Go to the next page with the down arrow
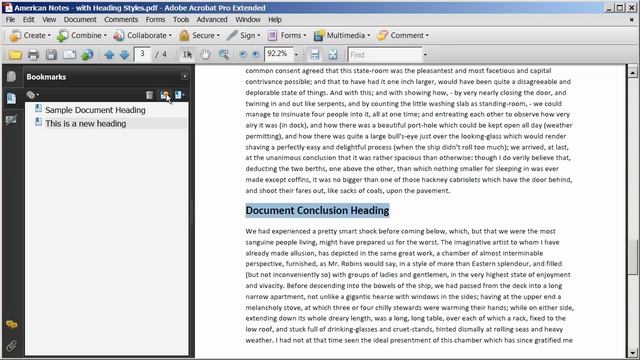This screenshot has width=640, height=360. tap(124, 55)
